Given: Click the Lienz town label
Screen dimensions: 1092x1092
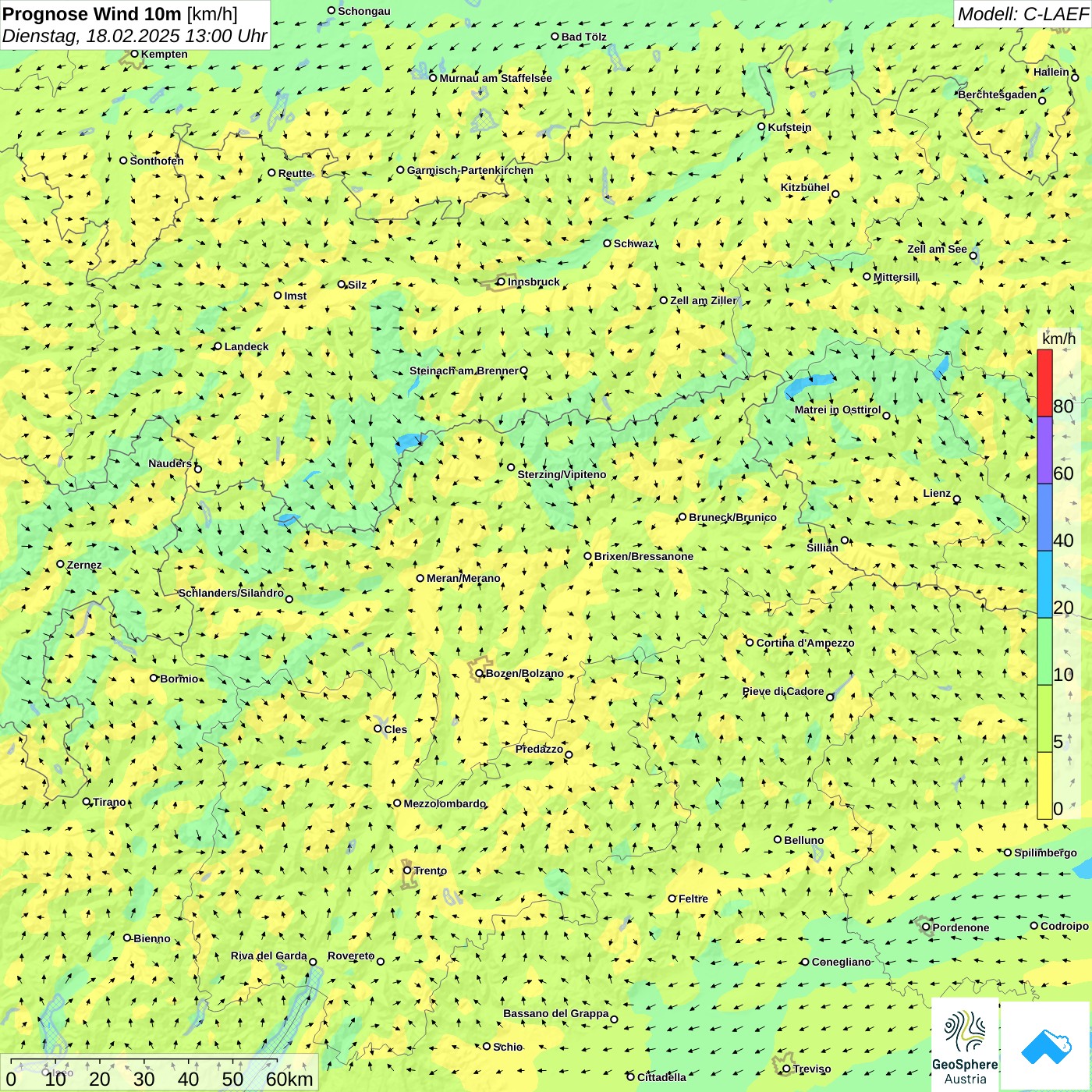Looking at the screenshot, I should (937, 493).
